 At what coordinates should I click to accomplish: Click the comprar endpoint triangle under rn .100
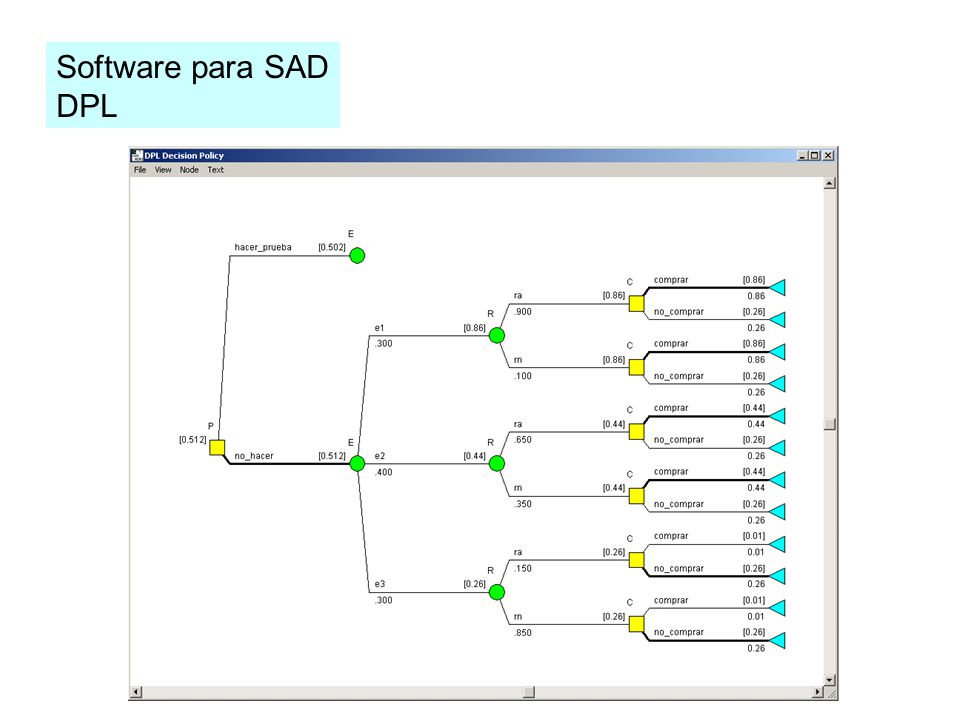pos(778,351)
